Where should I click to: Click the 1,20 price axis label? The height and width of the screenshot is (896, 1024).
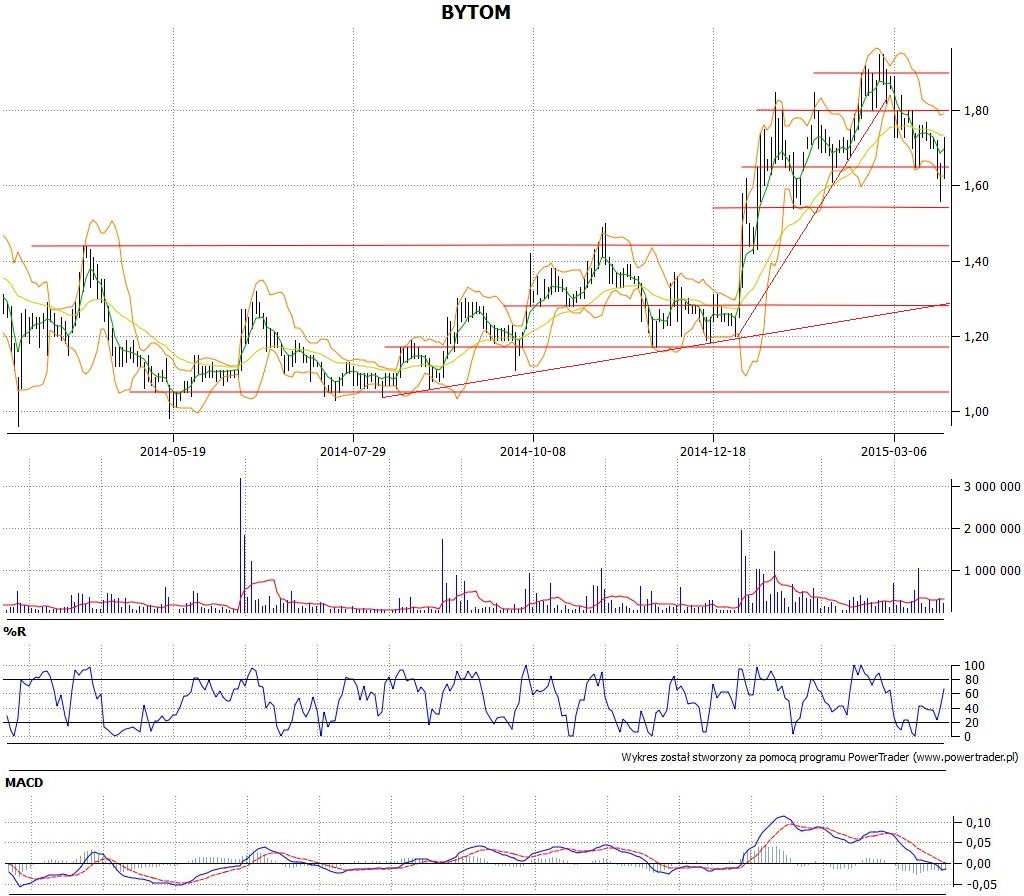[976, 337]
